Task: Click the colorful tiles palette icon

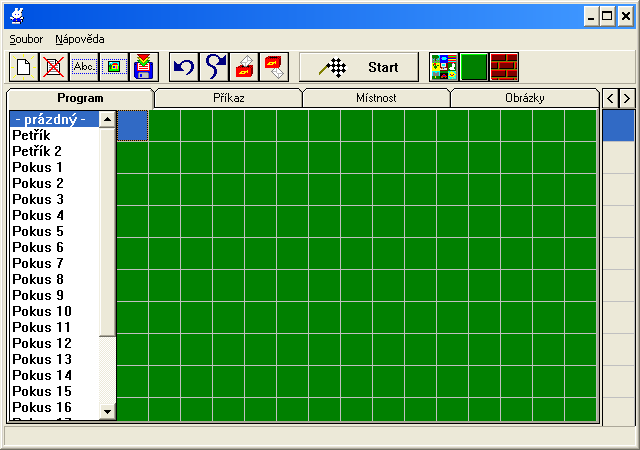Action: pyautogui.click(x=444, y=67)
